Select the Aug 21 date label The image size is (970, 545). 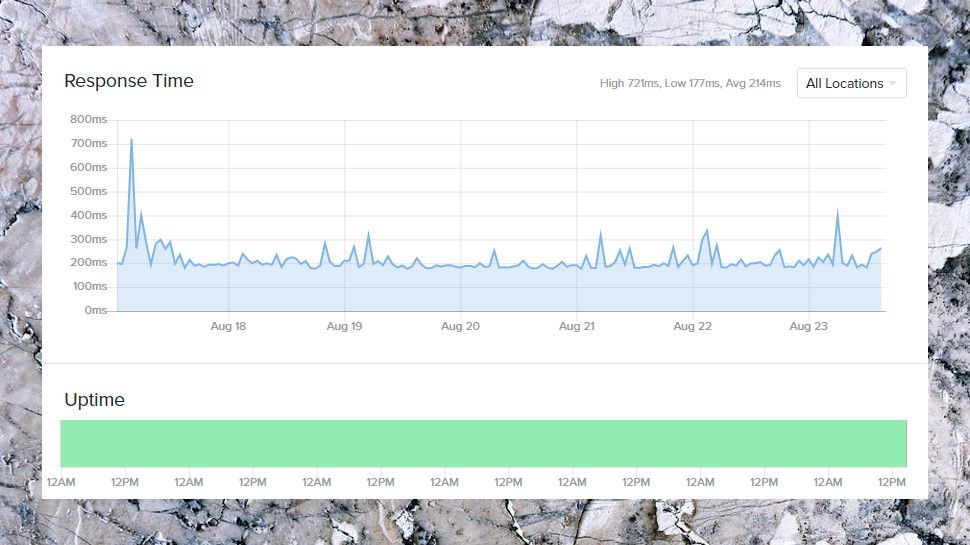click(x=577, y=326)
